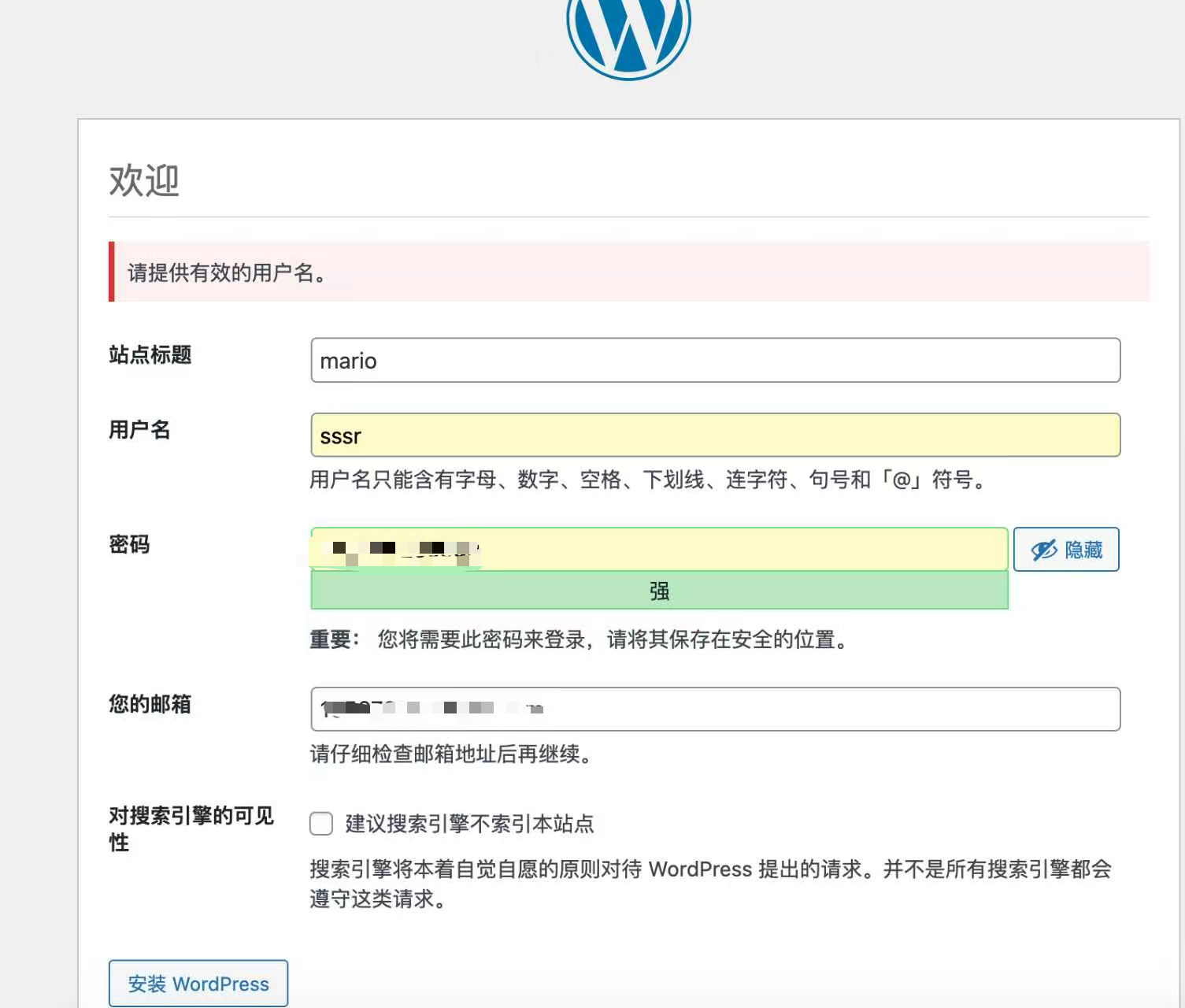The width and height of the screenshot is (1185, 1008).
Task: Click the eye-slash icon beside the password
Action: (1043, 550)
